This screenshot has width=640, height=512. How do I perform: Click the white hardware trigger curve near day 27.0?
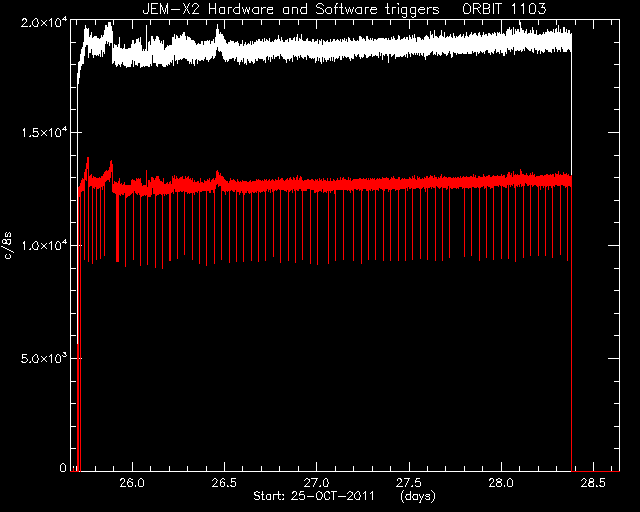point(317,49)
